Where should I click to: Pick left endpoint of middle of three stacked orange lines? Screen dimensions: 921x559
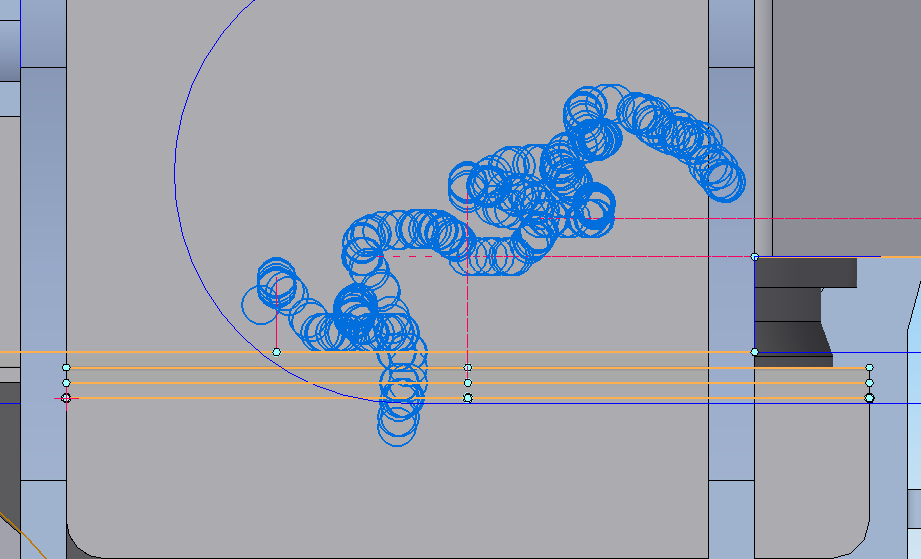(66, 383)
